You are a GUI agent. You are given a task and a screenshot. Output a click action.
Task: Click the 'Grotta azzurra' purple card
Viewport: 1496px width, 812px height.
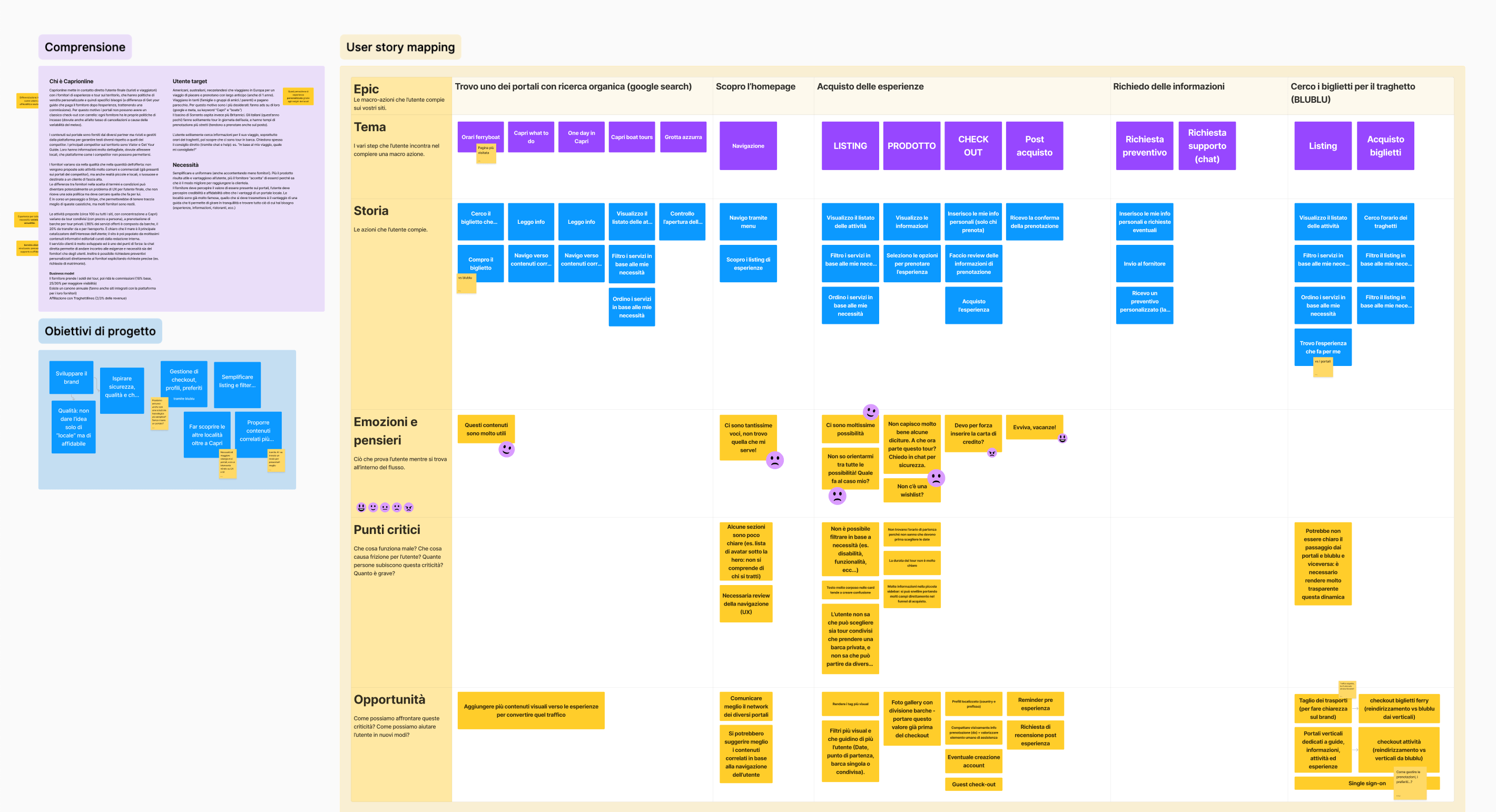point(683,137)
